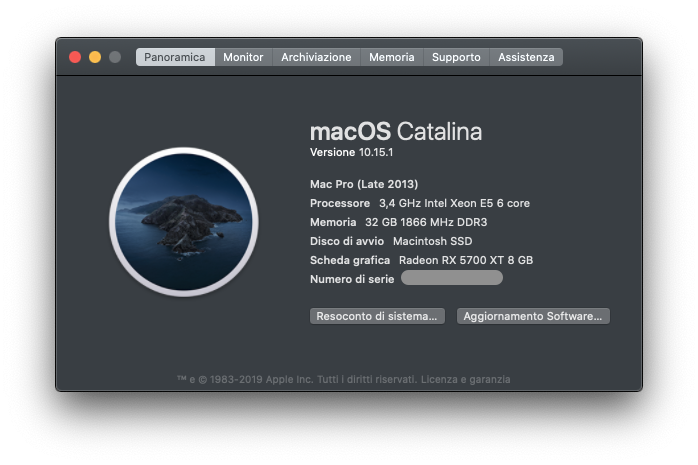Open the Supporto tab
This screenshot has height=465, width=698.
pos(456,57)
